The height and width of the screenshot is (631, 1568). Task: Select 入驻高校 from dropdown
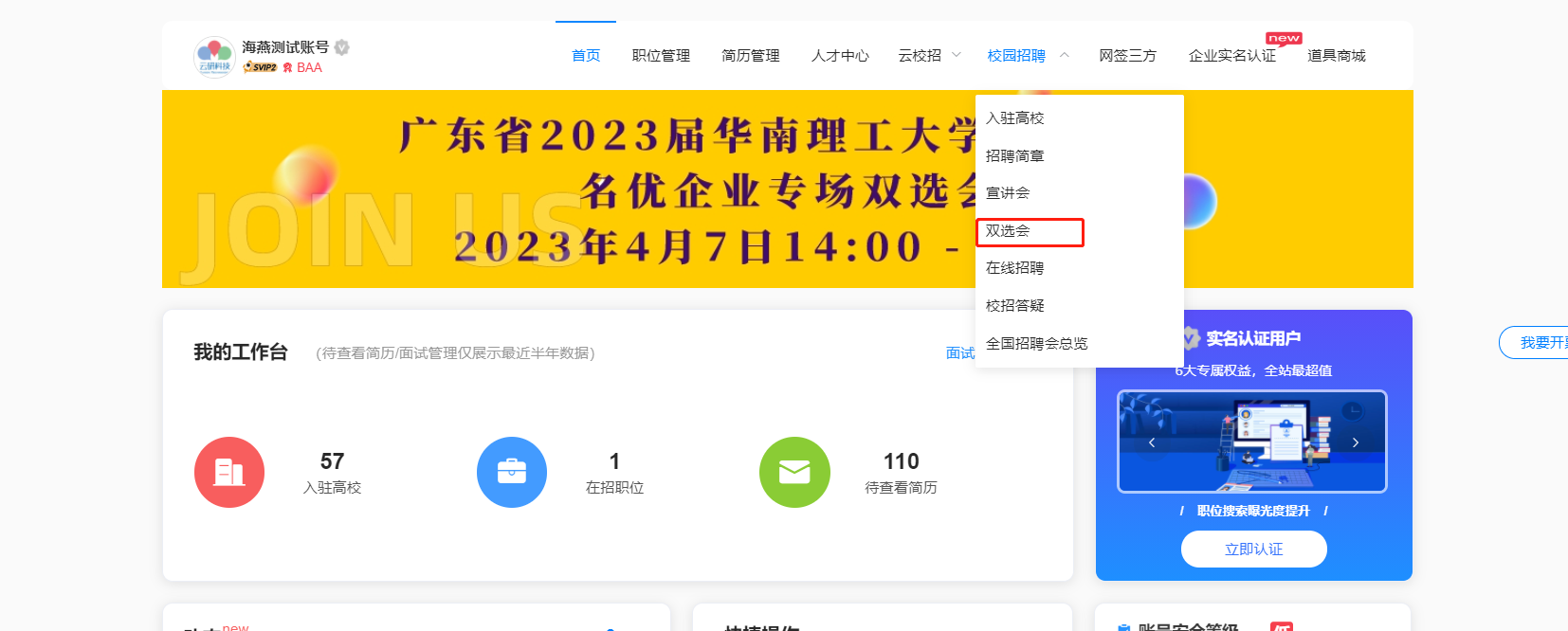[1080, 118]
